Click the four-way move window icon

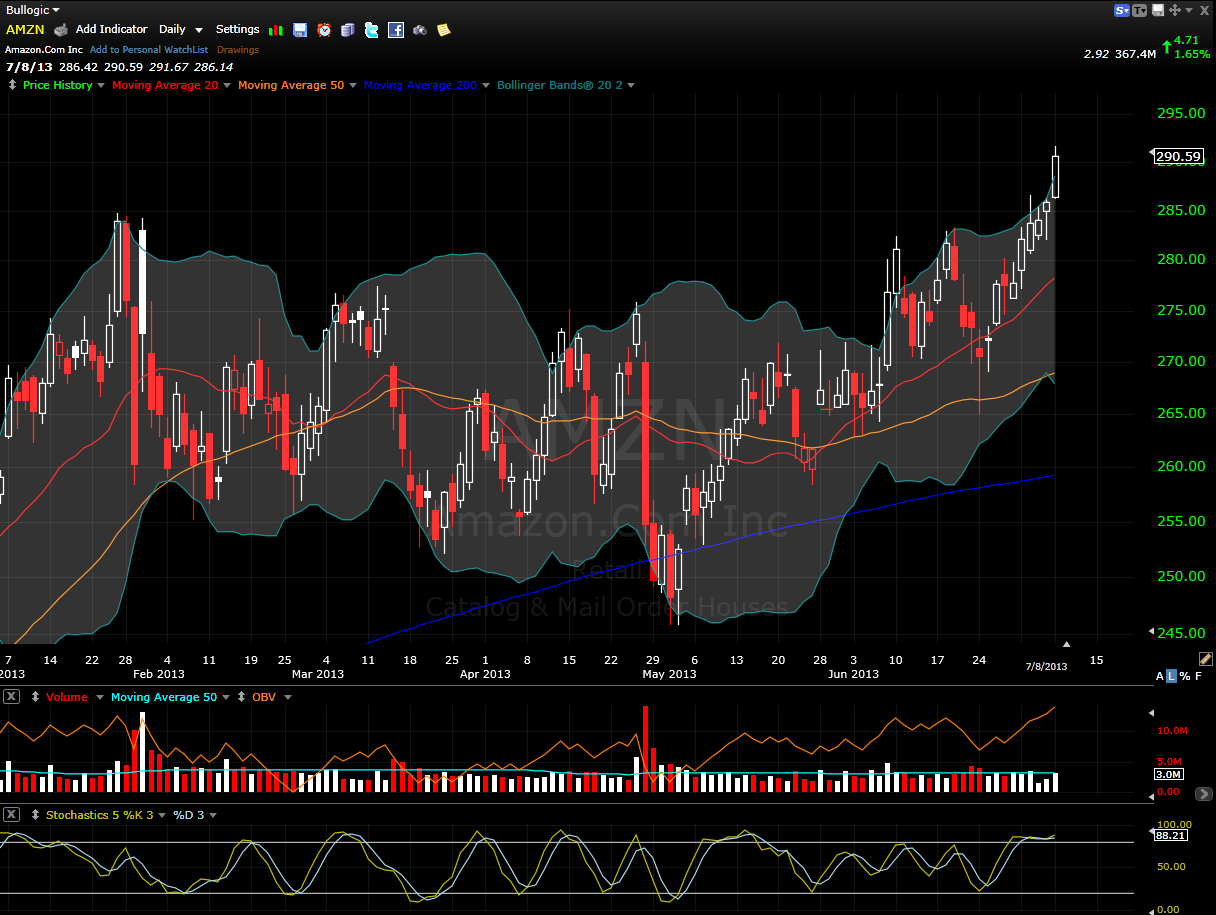[1175, 10]
